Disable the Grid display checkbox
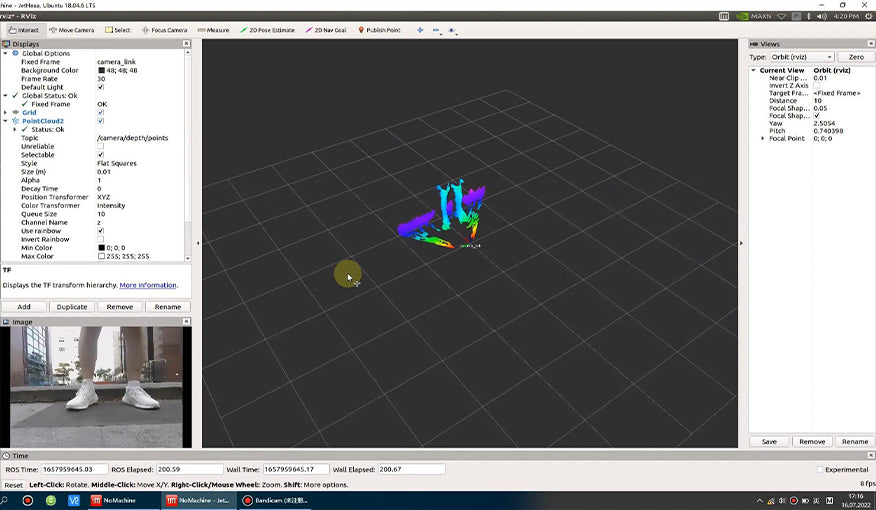The height and width of the screenshot is (510, 876). point(101,113)
